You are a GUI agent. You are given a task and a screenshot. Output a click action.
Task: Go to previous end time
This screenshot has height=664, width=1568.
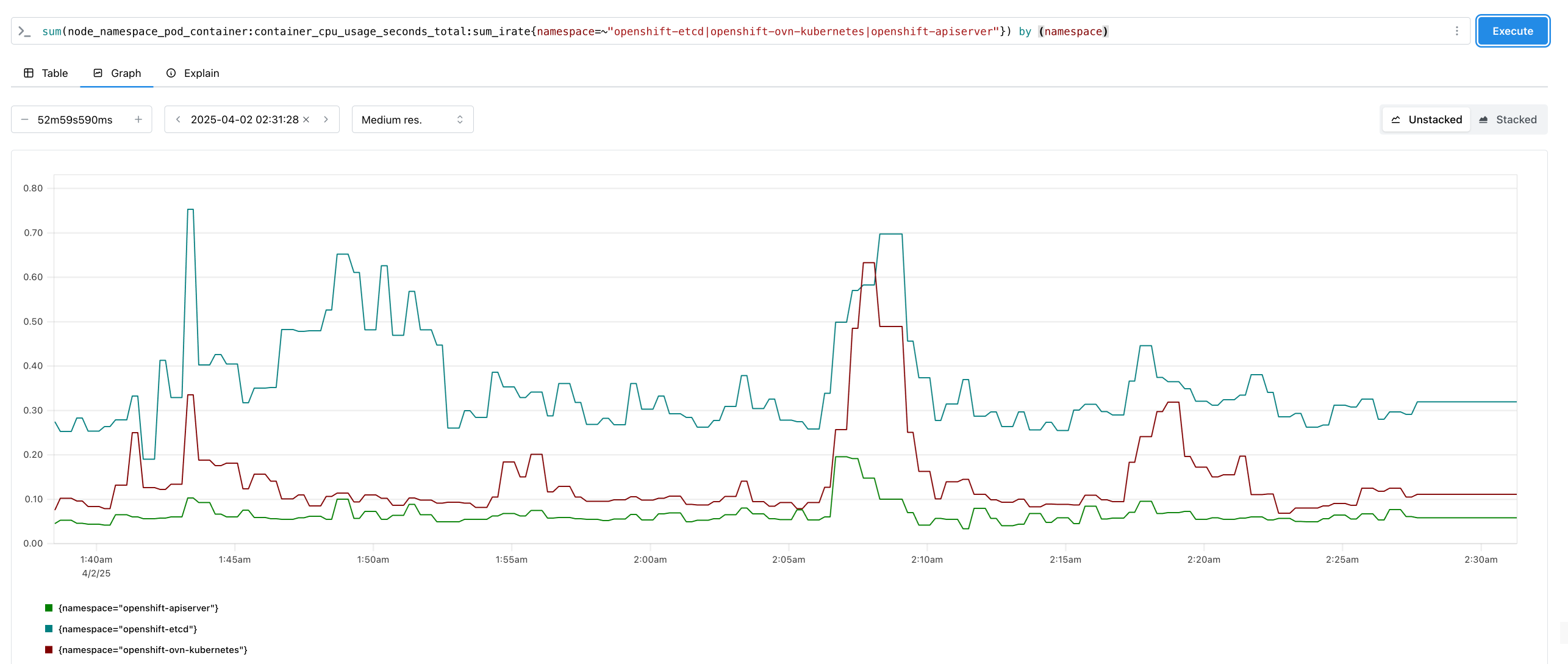pos(178,120)
